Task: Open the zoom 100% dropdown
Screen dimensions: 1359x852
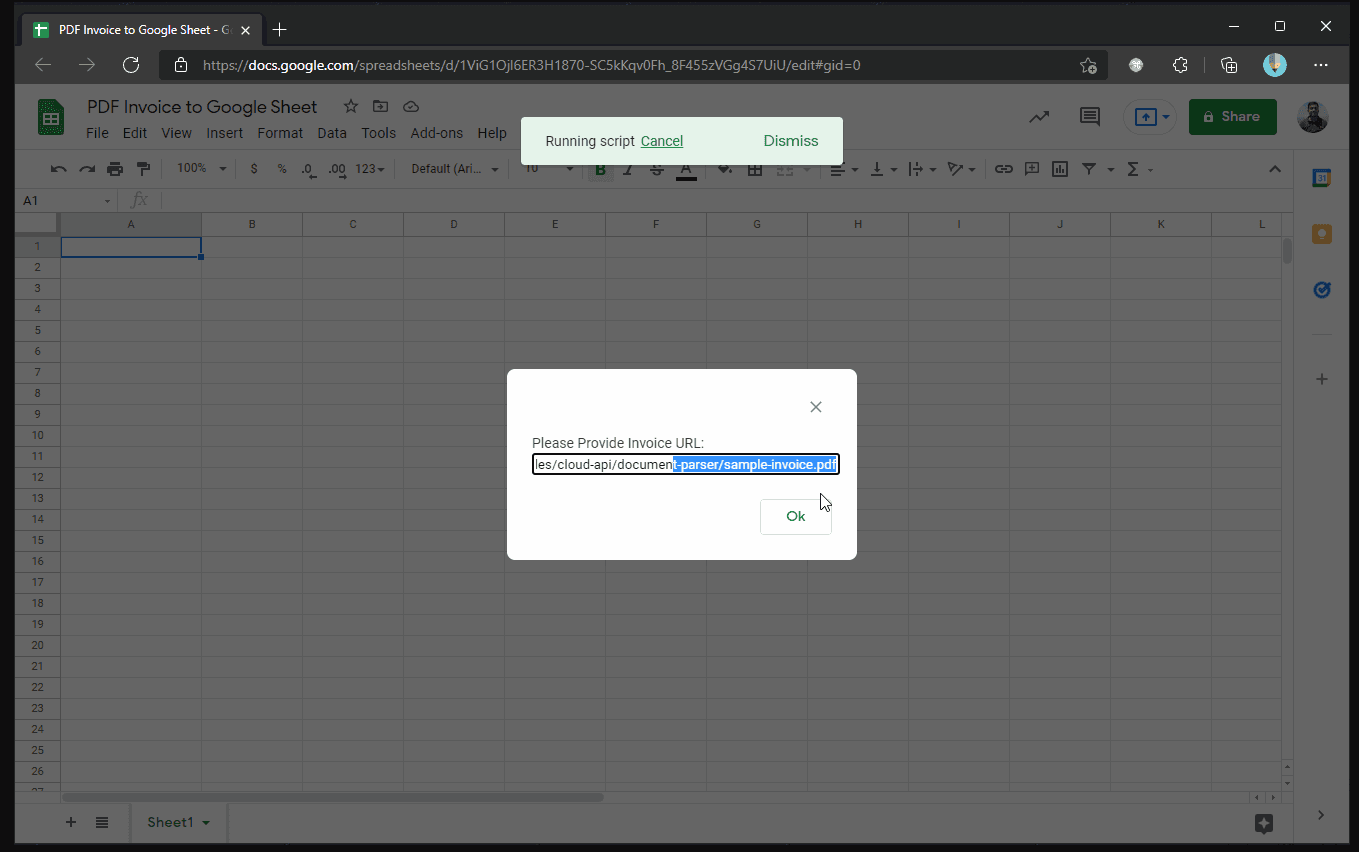Action: click(201, 169)
